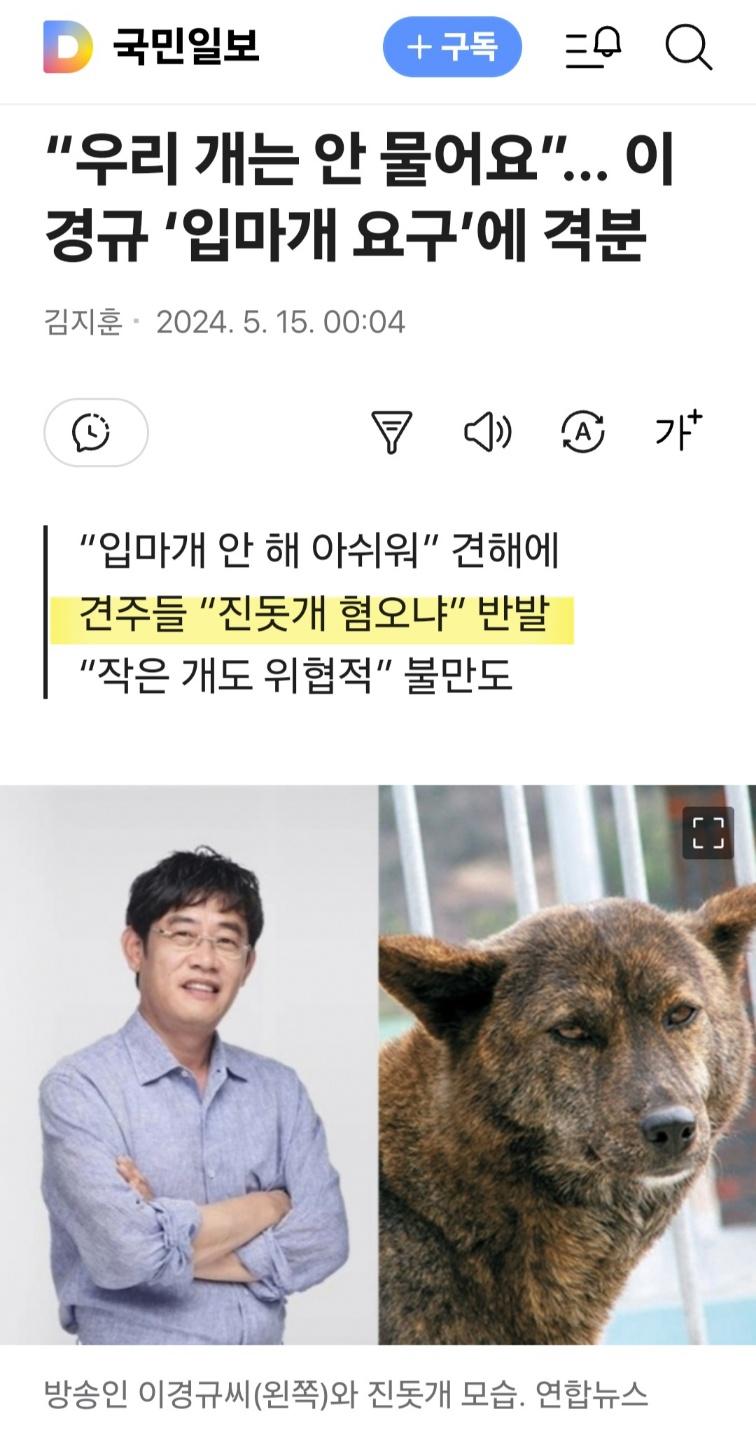This screenshot has height=1442, width=756.
Task: Open the Jindo dog photo
Action: coord(567,1064)
